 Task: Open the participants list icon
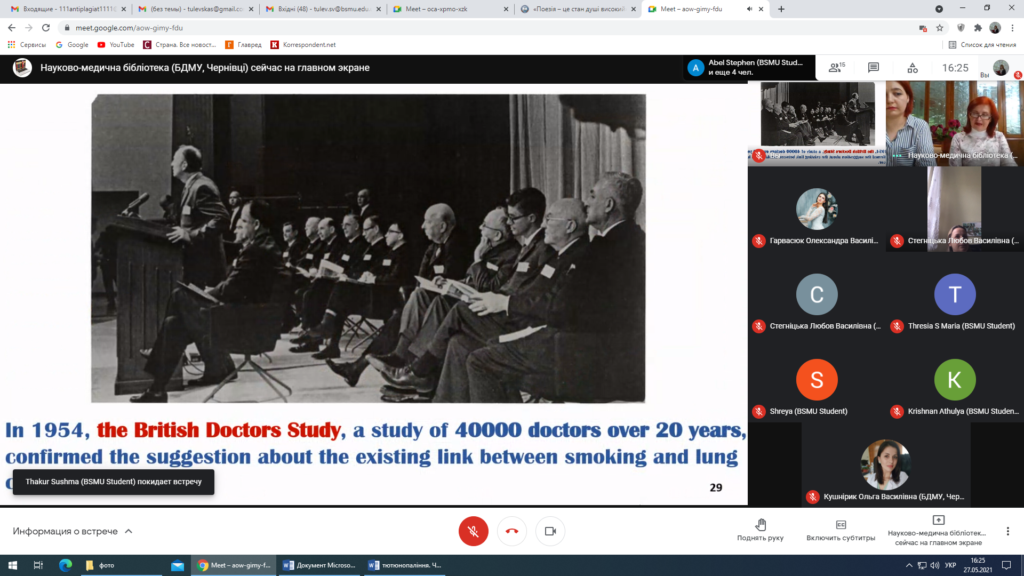(x=835, y=68)
